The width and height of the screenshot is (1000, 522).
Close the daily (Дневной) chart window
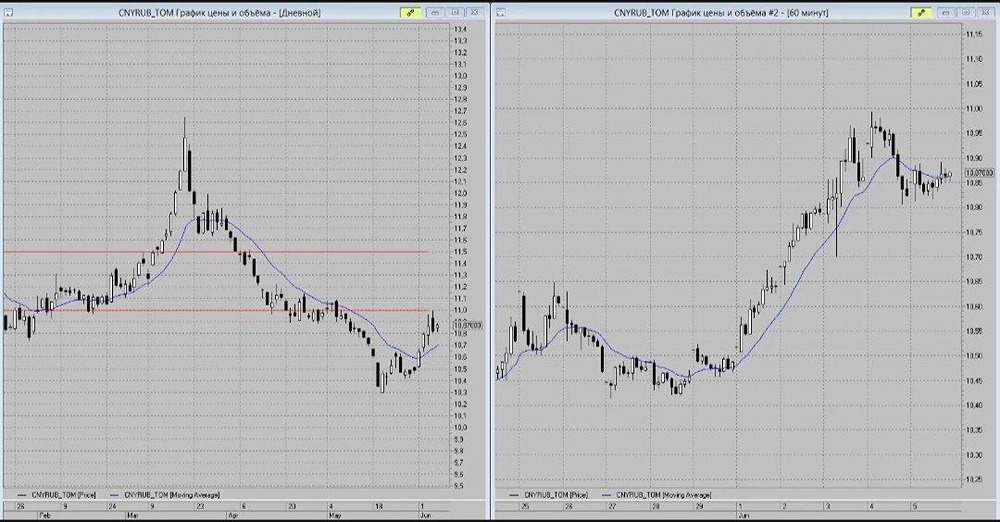coord(475,12)
